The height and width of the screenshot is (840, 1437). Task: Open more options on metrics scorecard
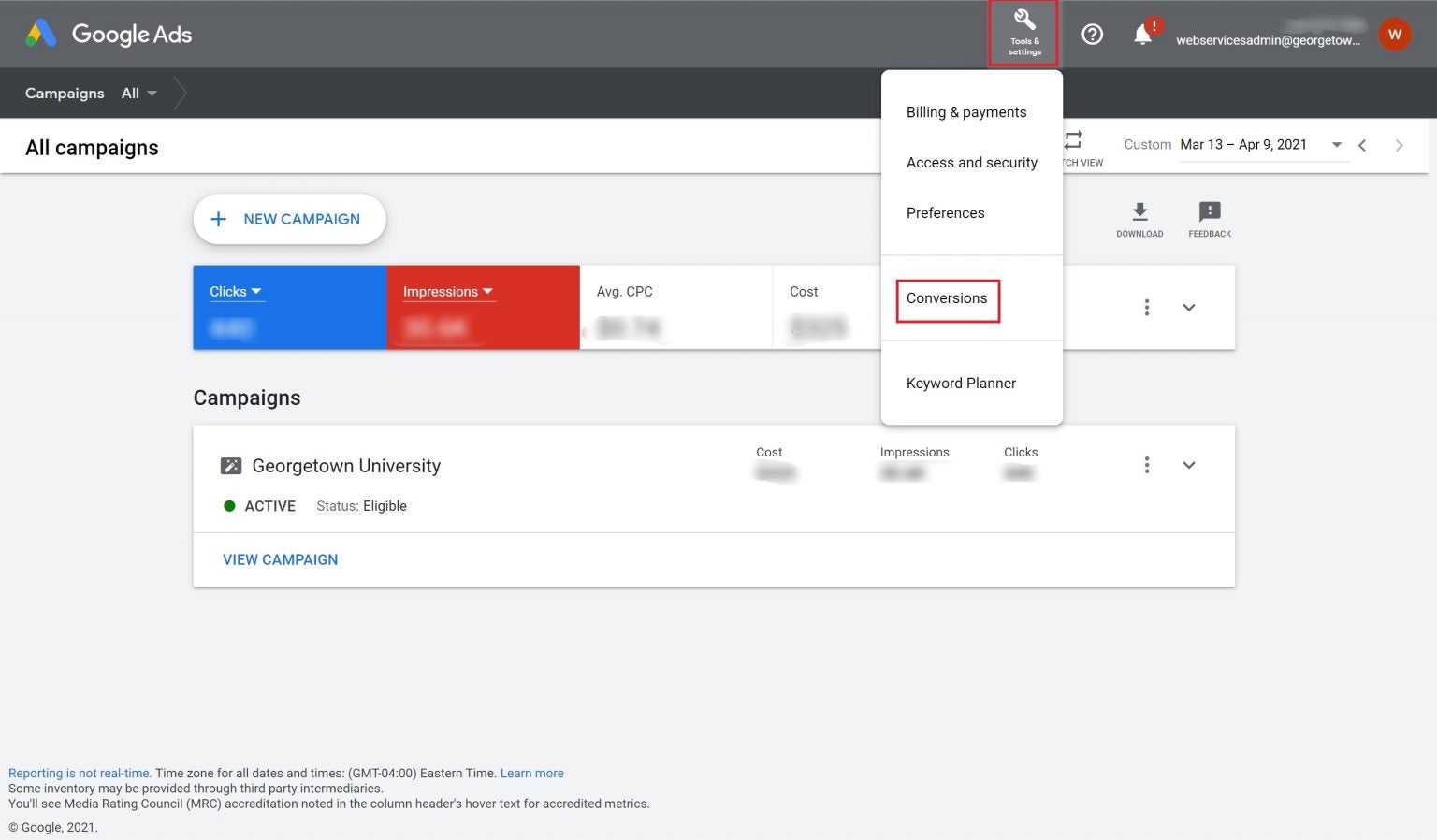[1146, 307]
